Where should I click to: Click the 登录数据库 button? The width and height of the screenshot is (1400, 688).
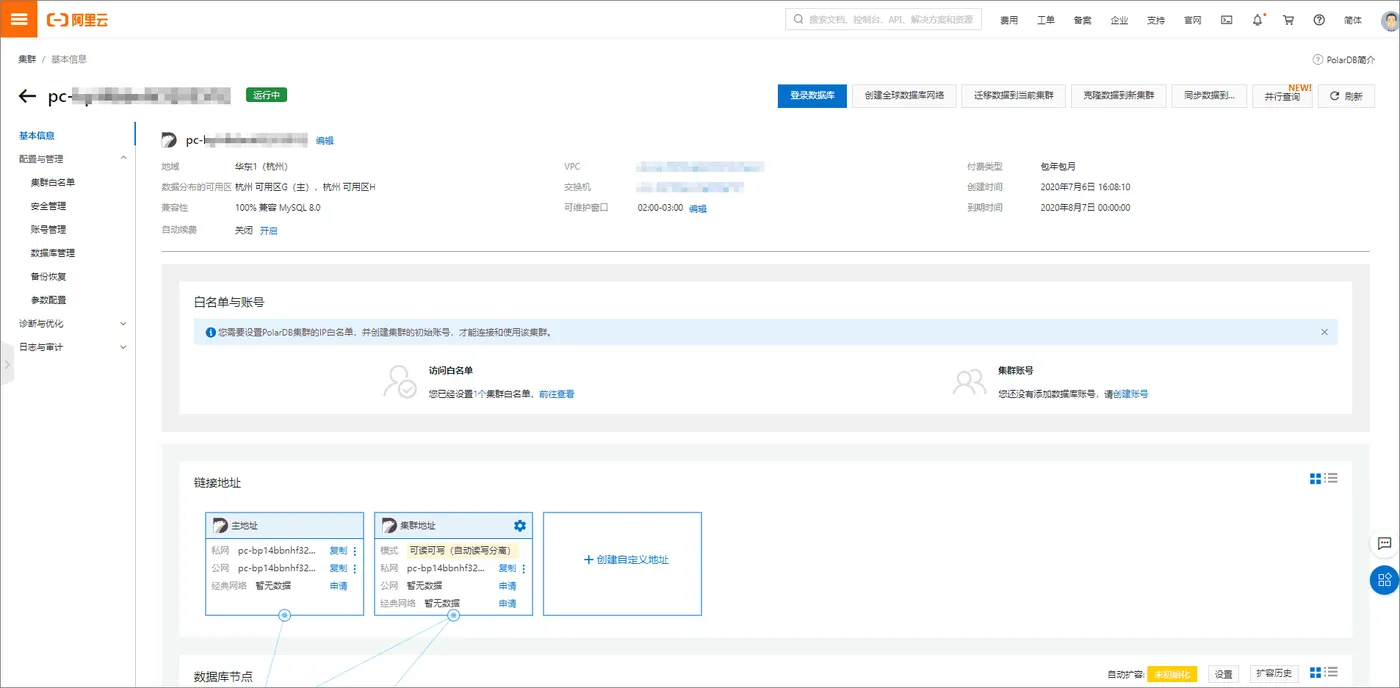(x=812, y=96)
